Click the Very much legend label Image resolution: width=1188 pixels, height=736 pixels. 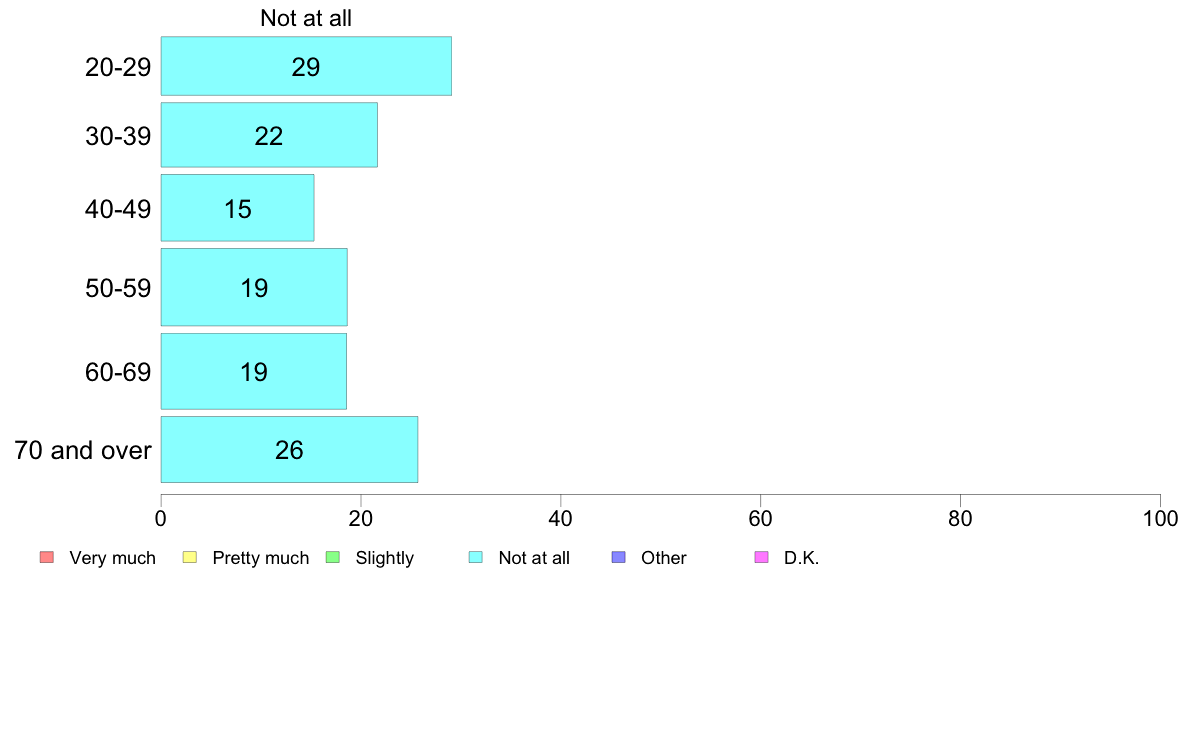point(112,558)
